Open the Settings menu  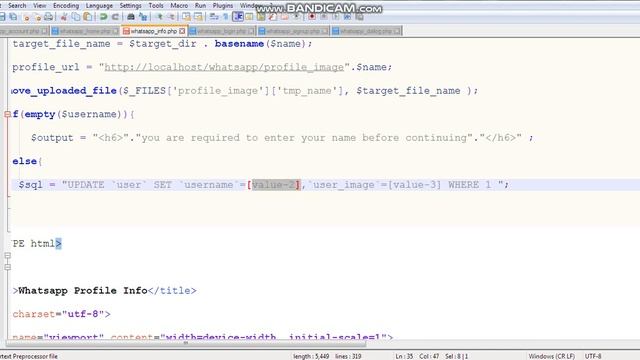(131, 6)
